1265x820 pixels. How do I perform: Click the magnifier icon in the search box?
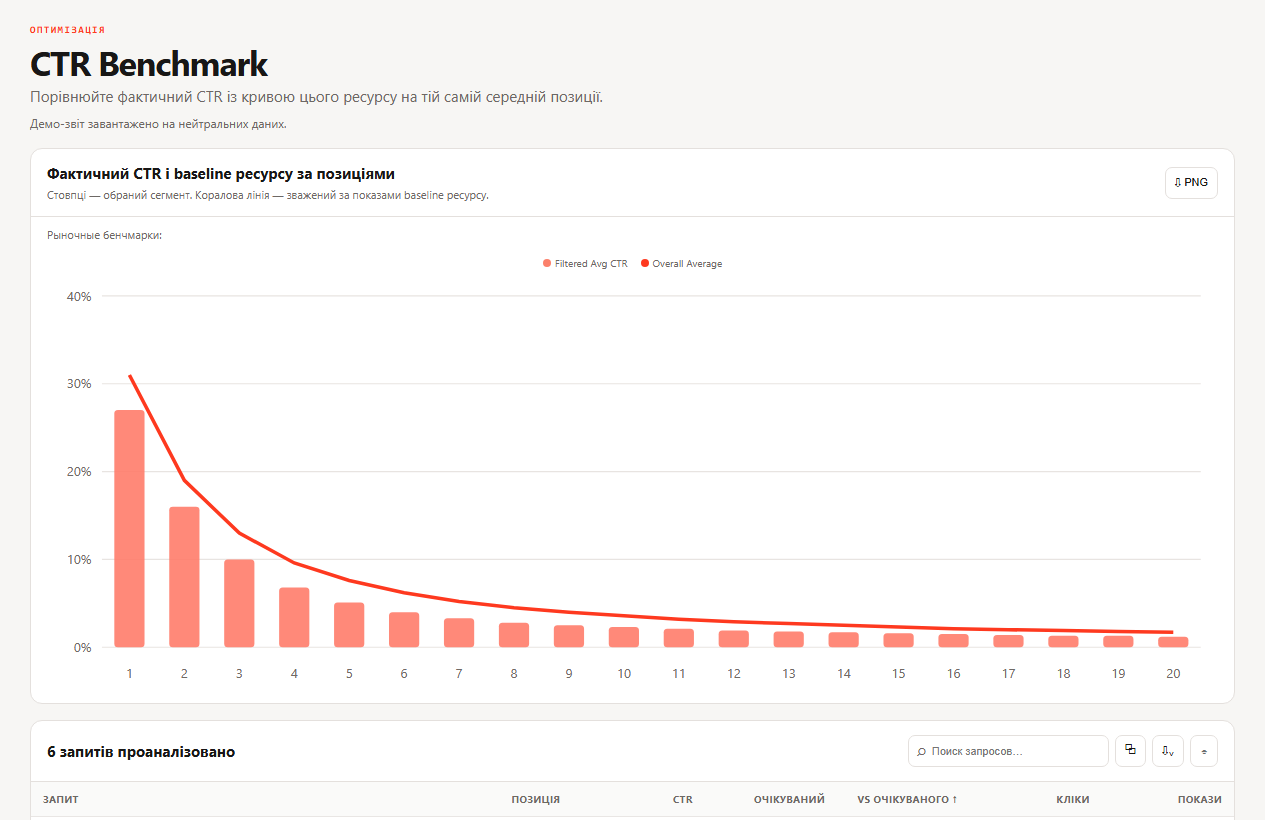pyautogui.click(x=921, y=751)
